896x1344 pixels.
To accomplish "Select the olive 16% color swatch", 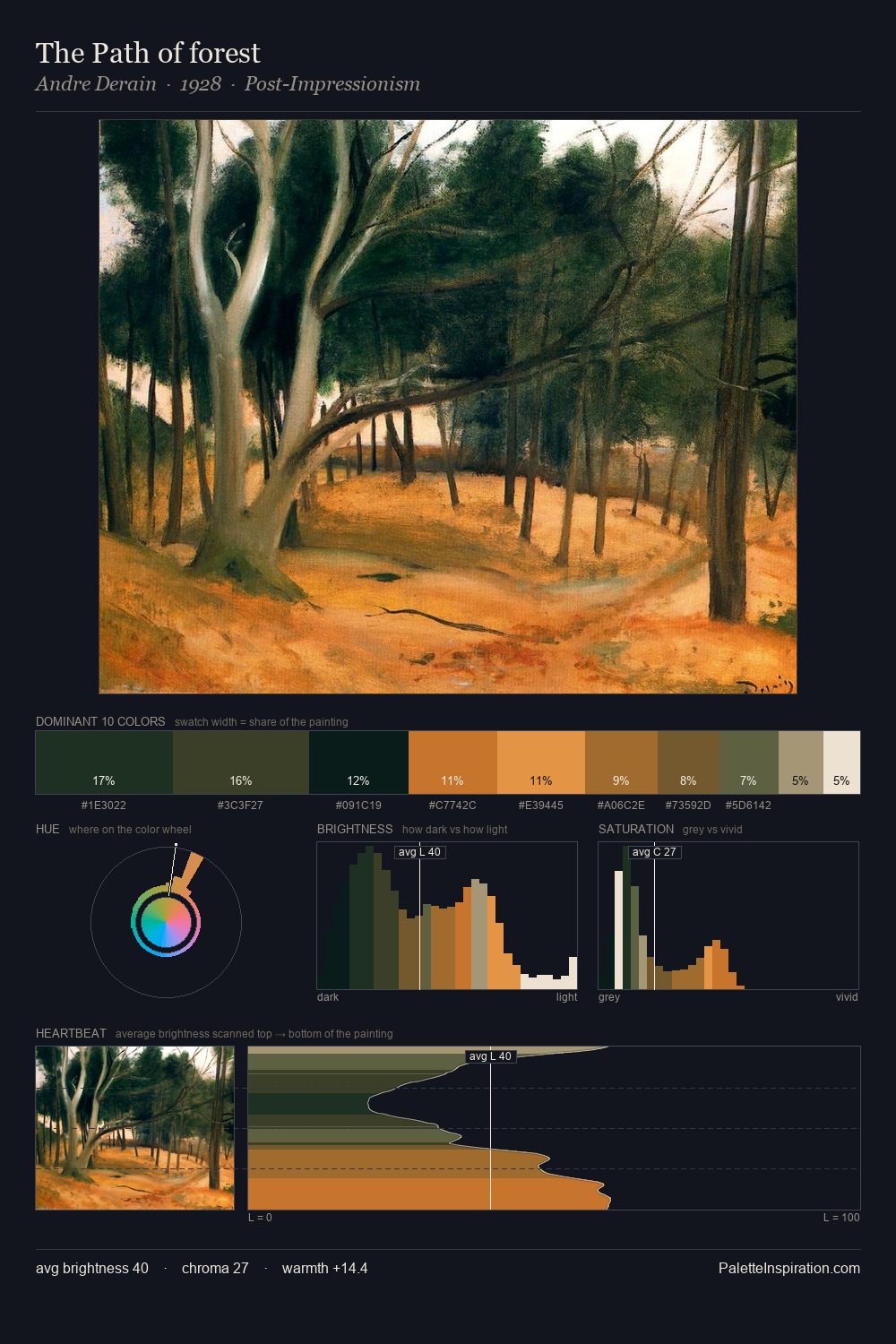I will click(241, 762).
